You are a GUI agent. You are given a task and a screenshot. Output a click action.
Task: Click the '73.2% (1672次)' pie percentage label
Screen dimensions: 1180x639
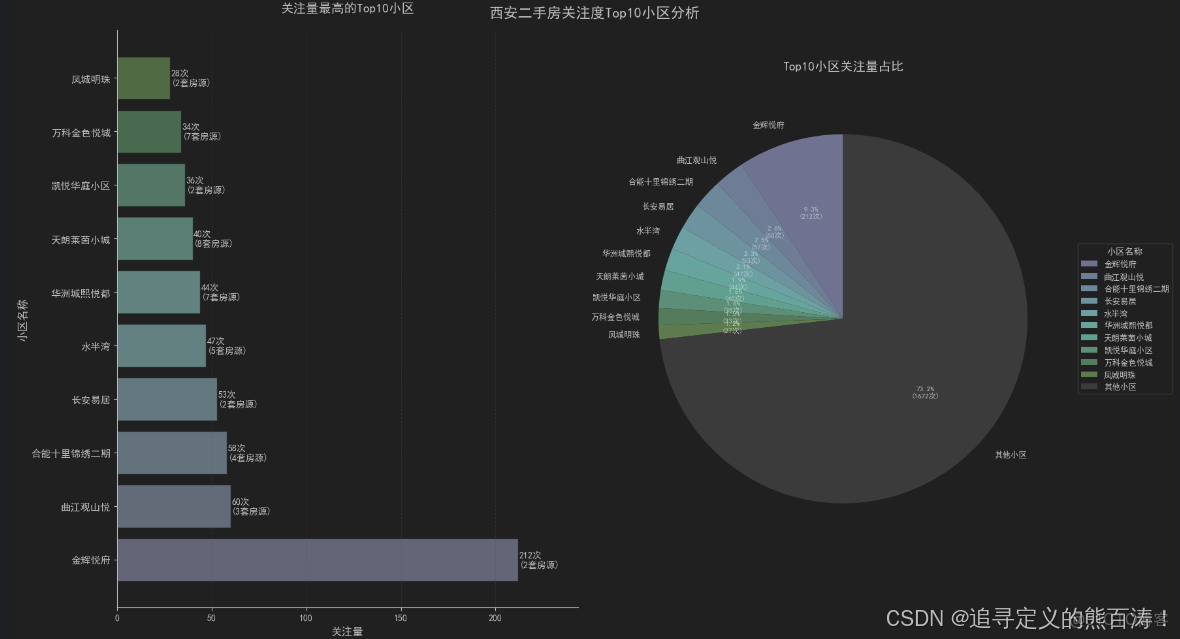(925, 392)
